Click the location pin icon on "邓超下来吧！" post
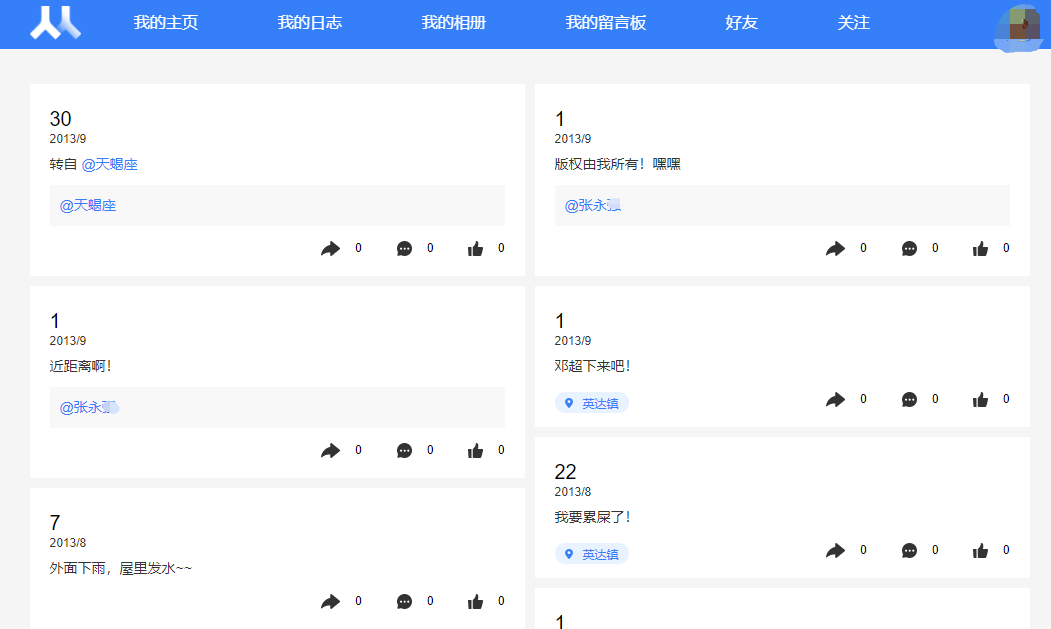This screenshot has width=1051, height=629. pyautogui.click(x=569, y=402)
